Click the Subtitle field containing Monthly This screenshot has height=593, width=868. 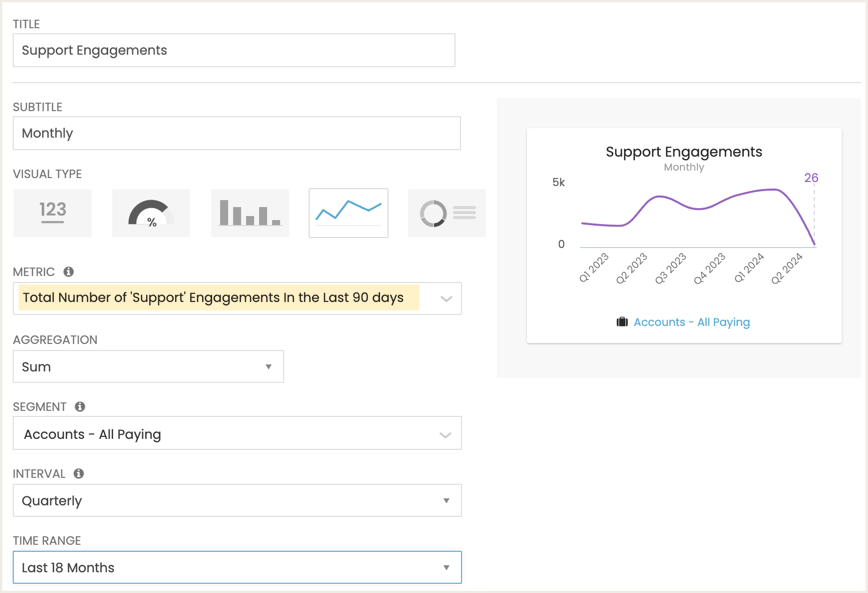237,133
